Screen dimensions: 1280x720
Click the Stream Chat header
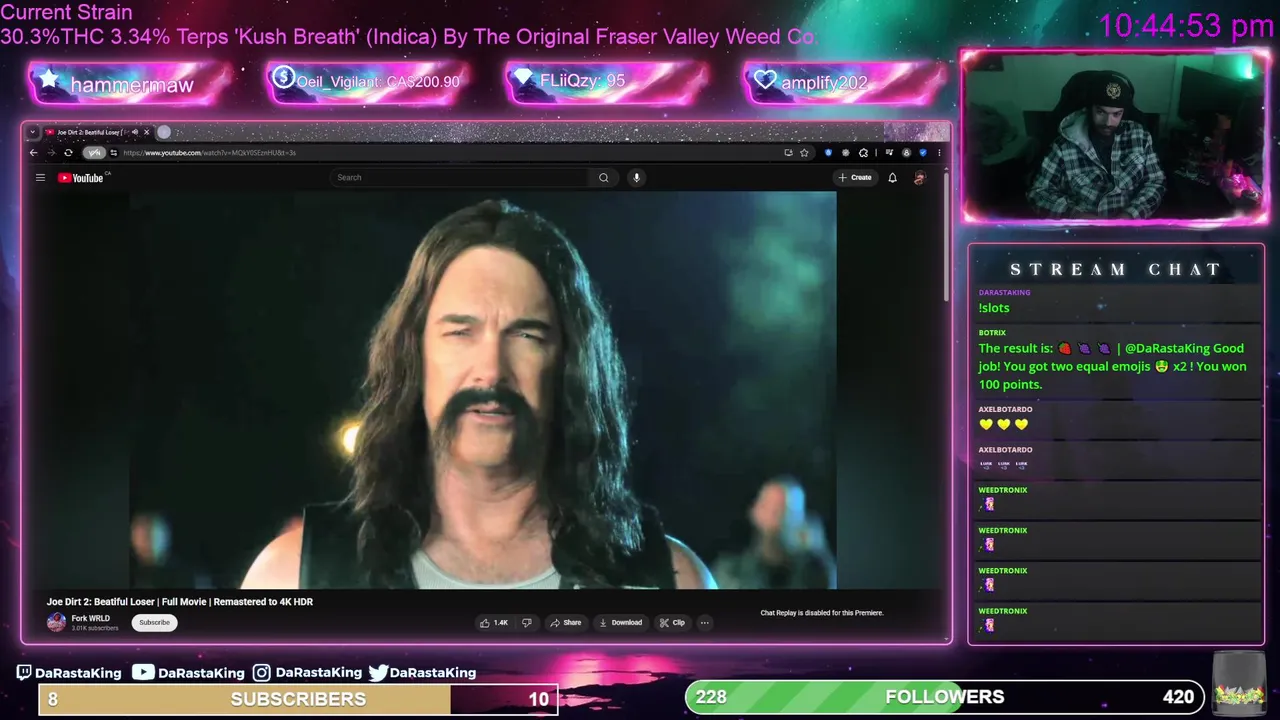(1115, 270)
